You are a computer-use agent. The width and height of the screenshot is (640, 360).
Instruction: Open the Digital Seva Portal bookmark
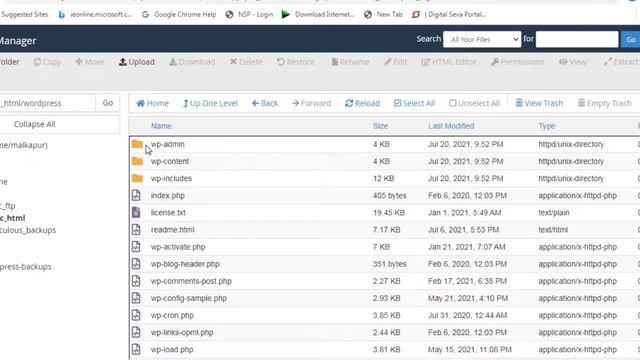449,14
